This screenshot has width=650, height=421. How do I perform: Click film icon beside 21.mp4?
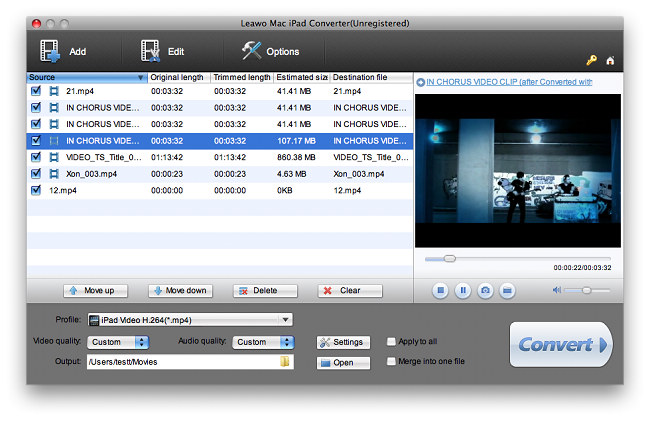[54, 91]
